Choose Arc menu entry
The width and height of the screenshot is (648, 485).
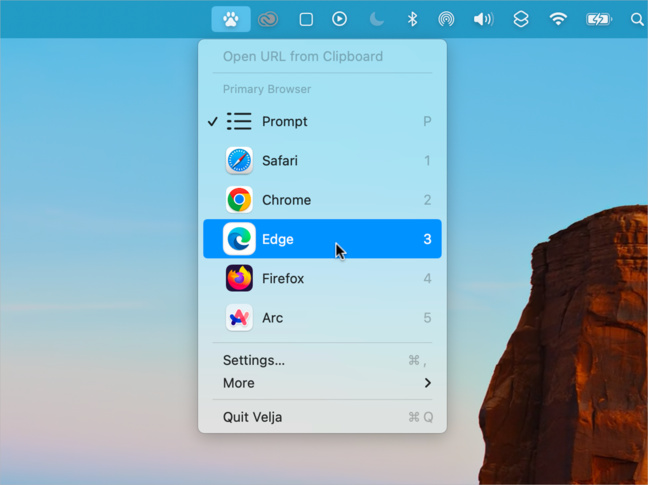(322, 318)
